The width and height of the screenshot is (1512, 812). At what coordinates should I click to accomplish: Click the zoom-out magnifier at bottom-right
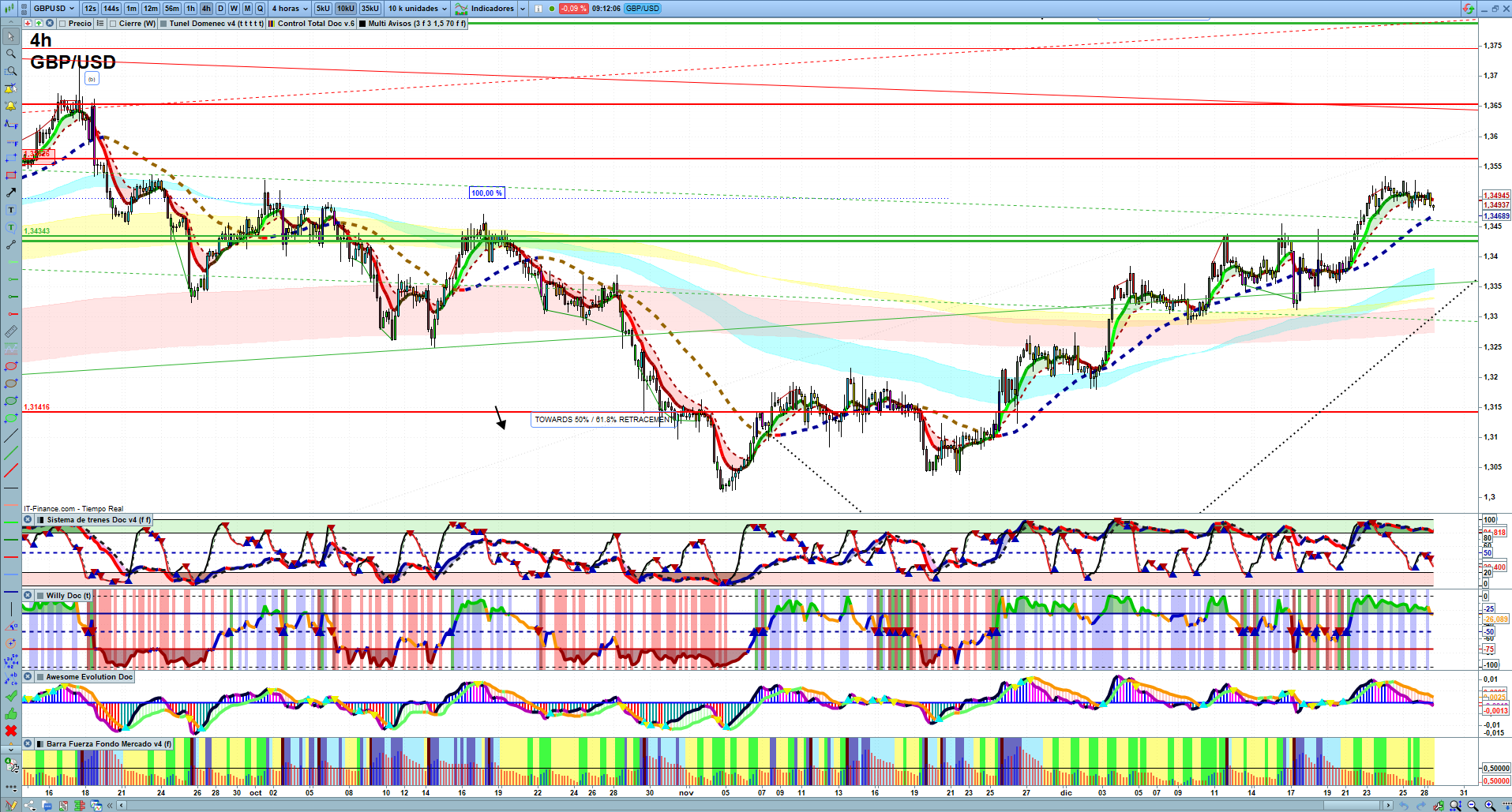point(1473,806)
